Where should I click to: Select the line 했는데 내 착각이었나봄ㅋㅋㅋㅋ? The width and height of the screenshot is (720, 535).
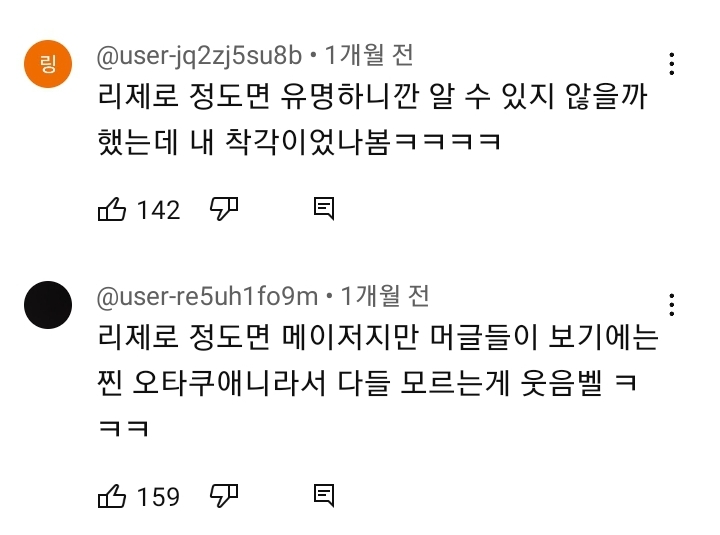(x=298, y=143)
